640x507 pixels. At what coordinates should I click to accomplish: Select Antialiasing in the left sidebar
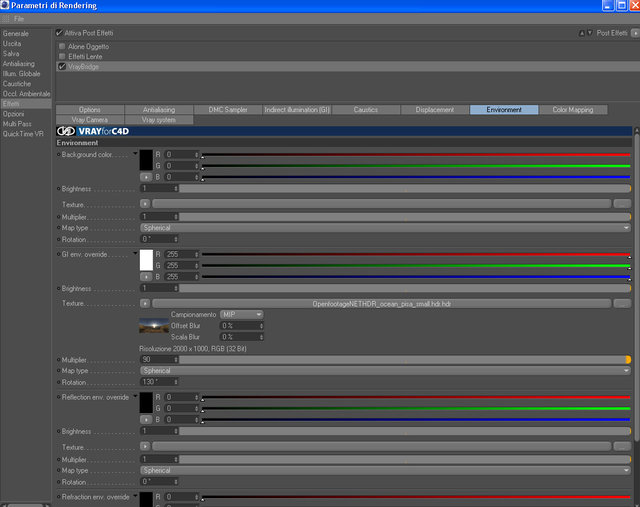(x=19, y=64)
